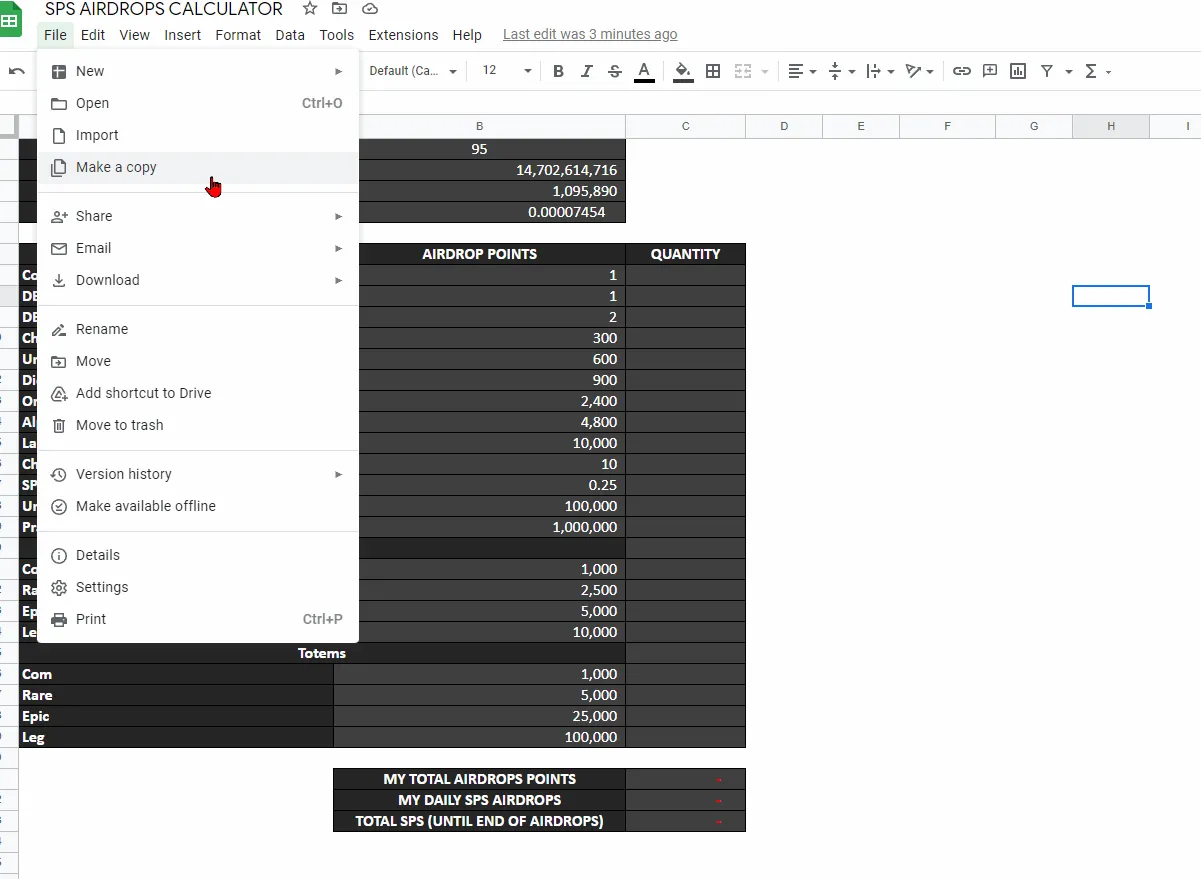Open the functions sigma menu
This screenshot has height=879, width=1201.
[1098, 71]
